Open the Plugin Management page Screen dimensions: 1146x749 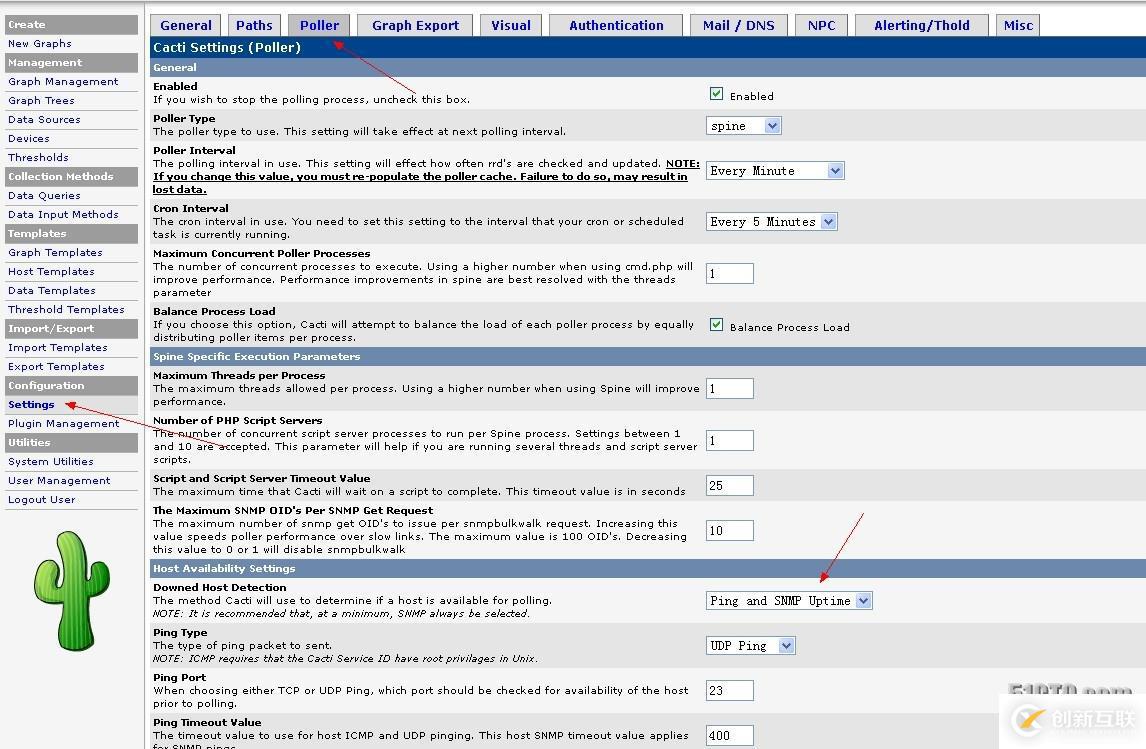pyautogui.click(x=62, y=423)
